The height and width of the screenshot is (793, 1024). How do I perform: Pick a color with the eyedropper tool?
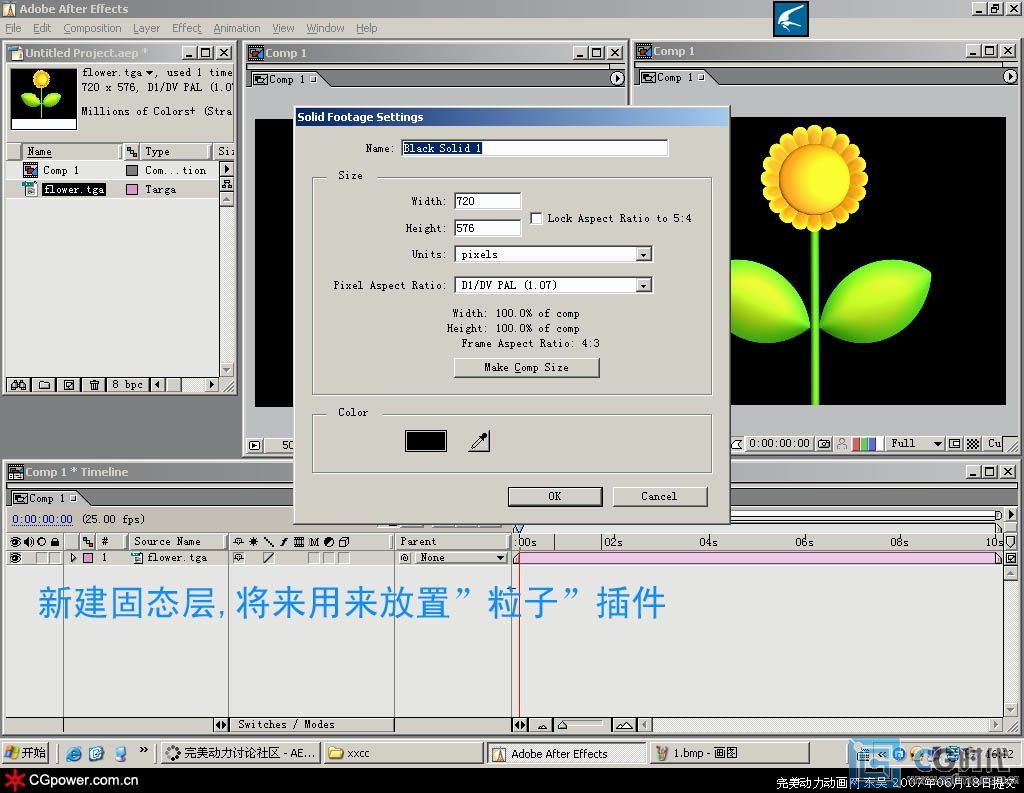pyautogui.click(x=479, y=441)
